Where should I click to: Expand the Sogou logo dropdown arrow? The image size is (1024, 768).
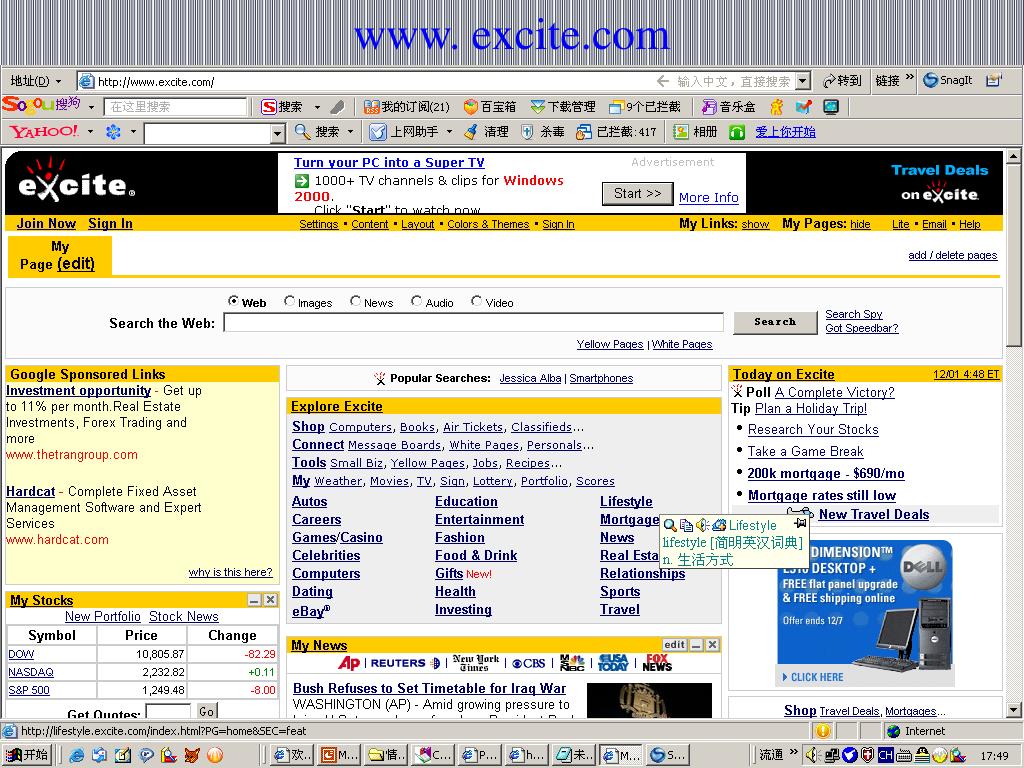pos(91,106)
